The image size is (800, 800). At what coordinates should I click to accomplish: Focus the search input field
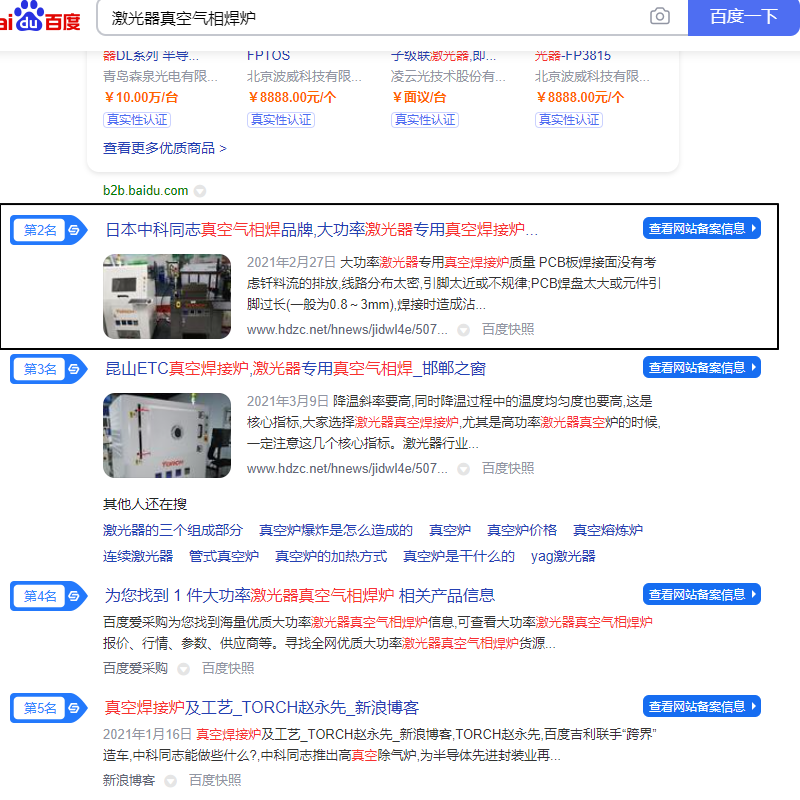(x=372, y=18)
